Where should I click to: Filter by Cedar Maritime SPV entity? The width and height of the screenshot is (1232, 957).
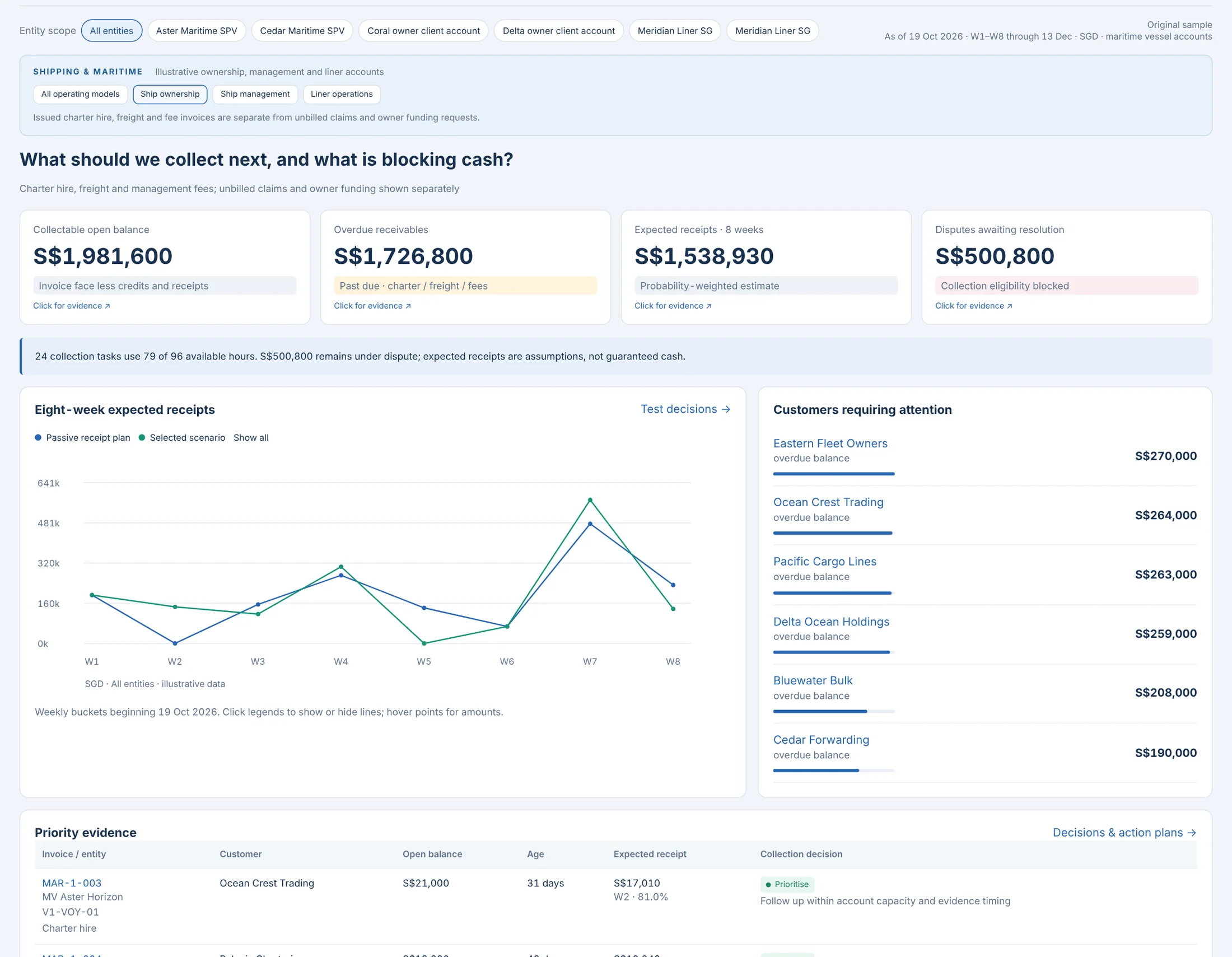click(x=302, y=30)
